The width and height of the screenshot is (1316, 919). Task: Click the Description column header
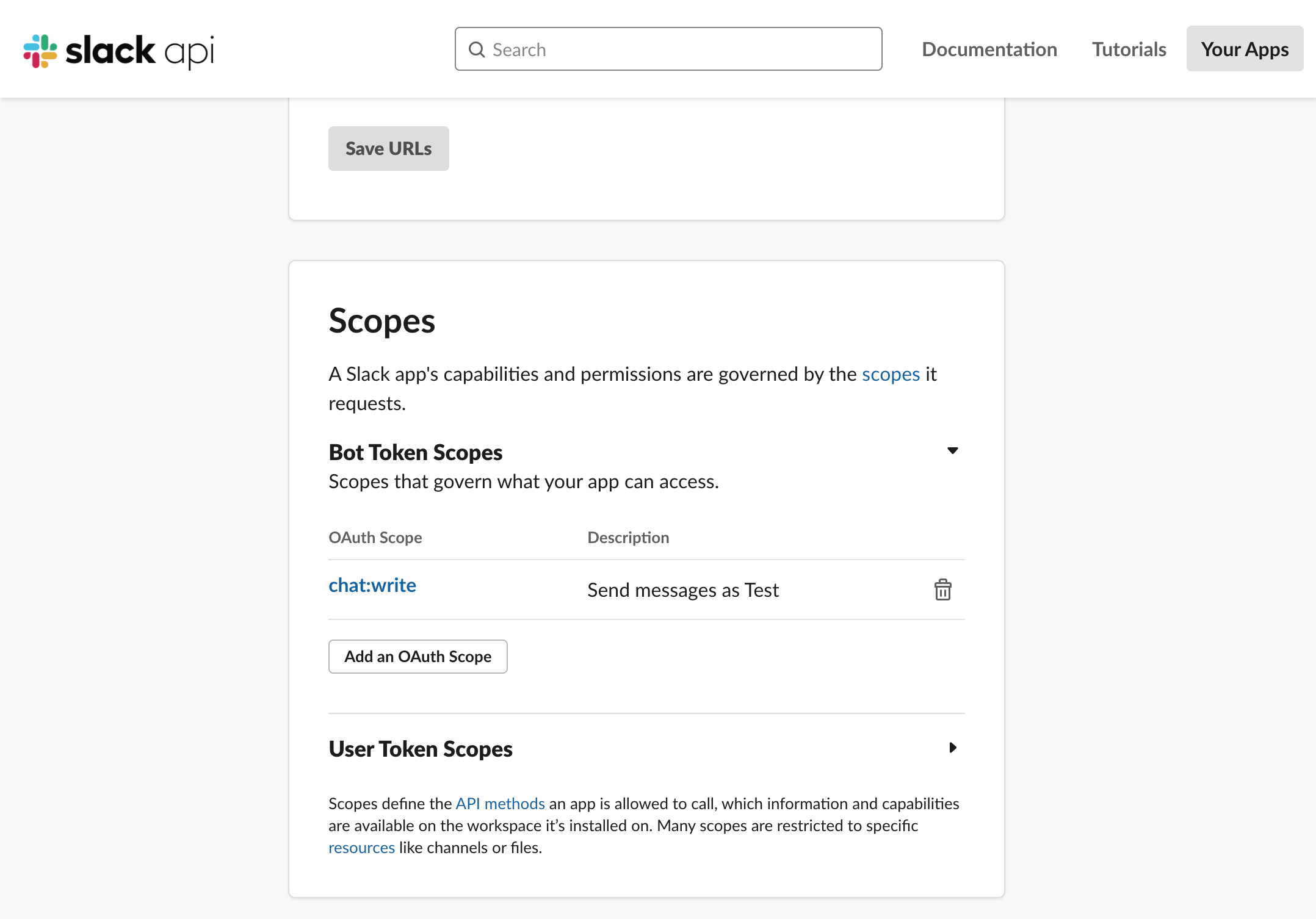coord(628,538)
